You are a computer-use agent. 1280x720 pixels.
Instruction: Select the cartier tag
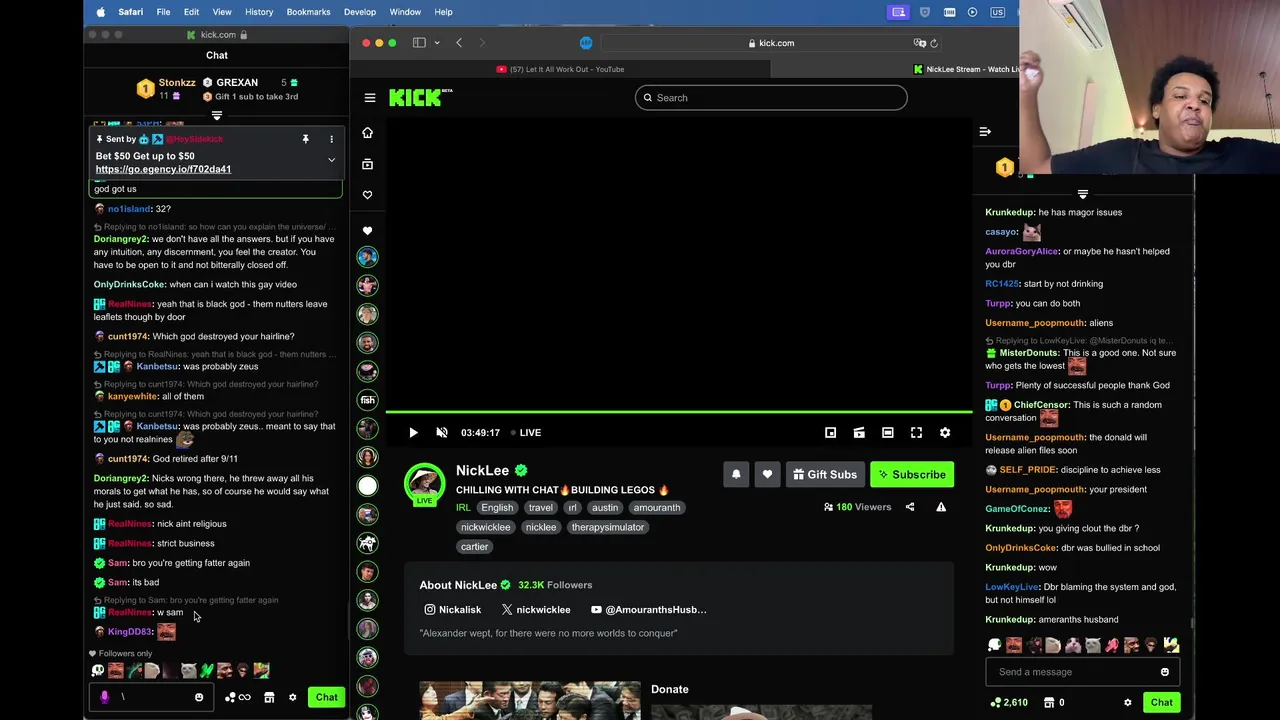pos(475,547)
